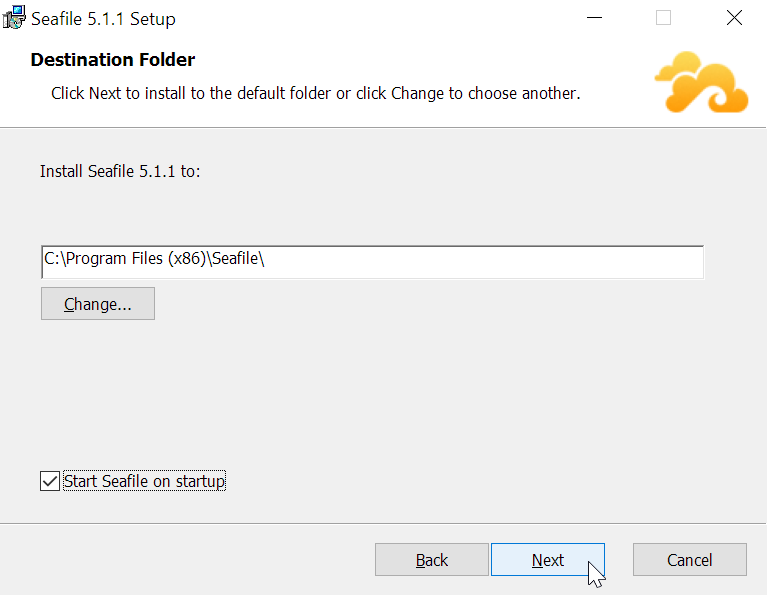
Task: Focus the install path input field
Action: [372, 262]
